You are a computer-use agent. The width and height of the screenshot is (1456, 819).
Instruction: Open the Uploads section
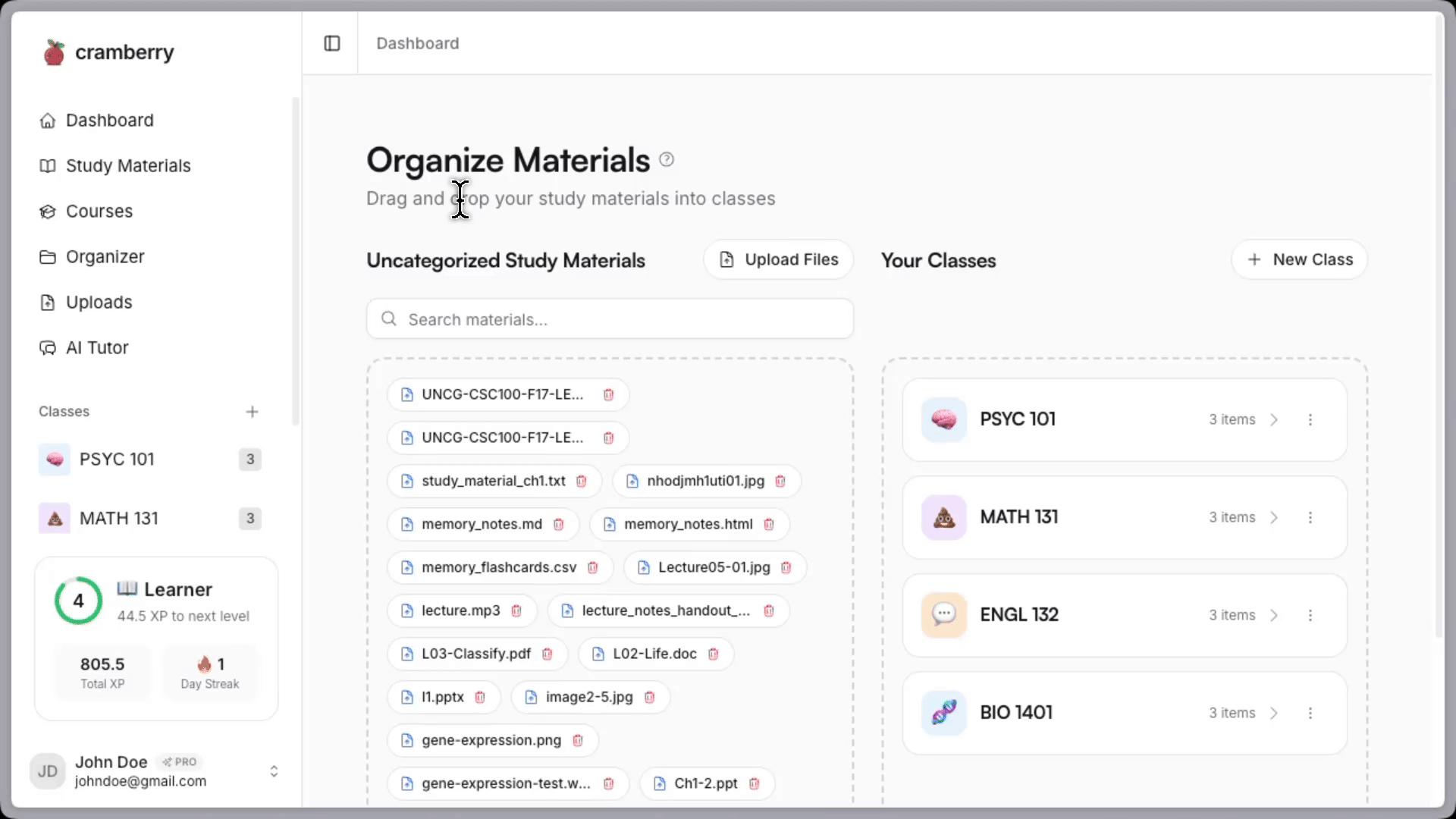99,302
